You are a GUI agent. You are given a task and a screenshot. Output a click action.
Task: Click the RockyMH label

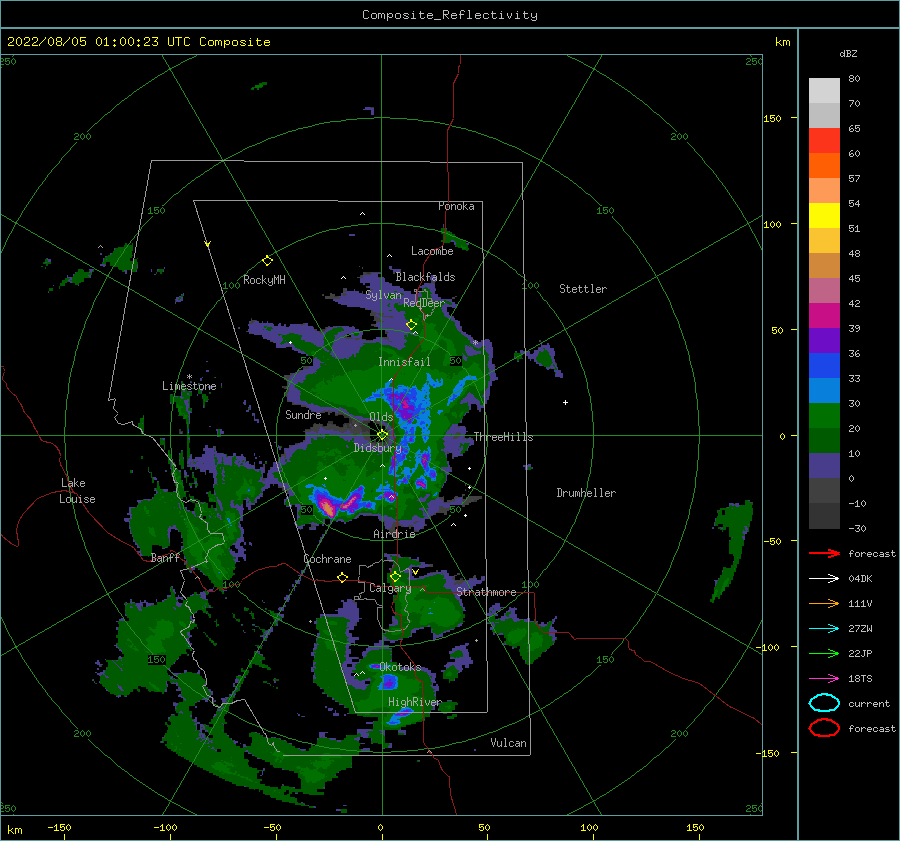pyautogui.click(x=264, y=280)
